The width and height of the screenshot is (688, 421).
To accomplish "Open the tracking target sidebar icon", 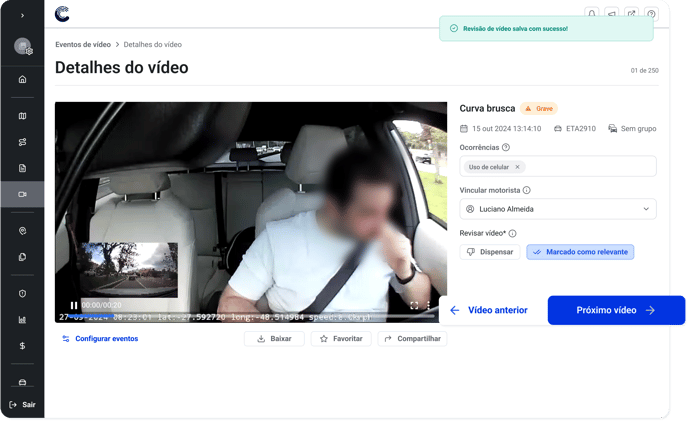I will tap(22, 231).
